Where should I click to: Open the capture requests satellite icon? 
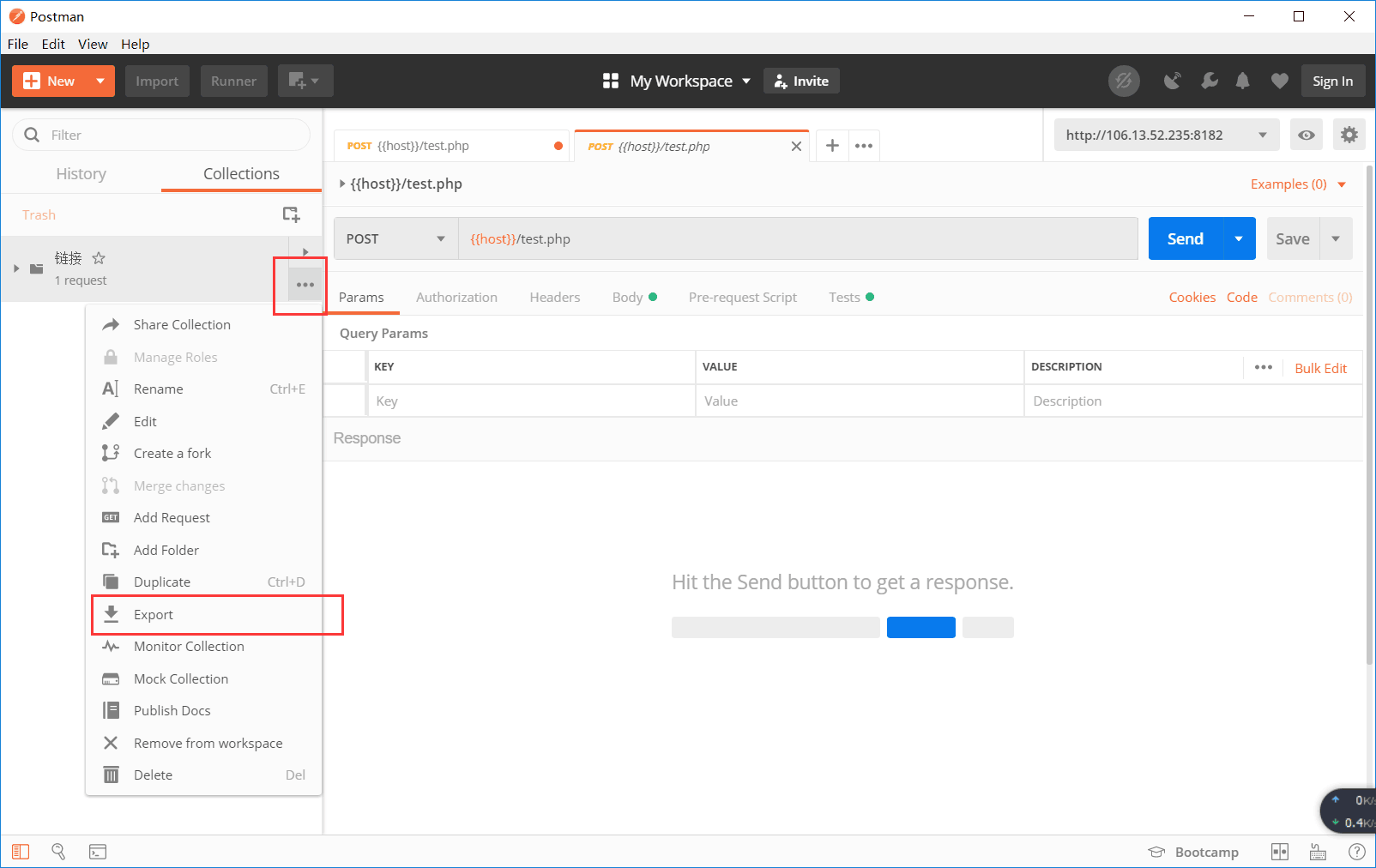click(1172, 81)
